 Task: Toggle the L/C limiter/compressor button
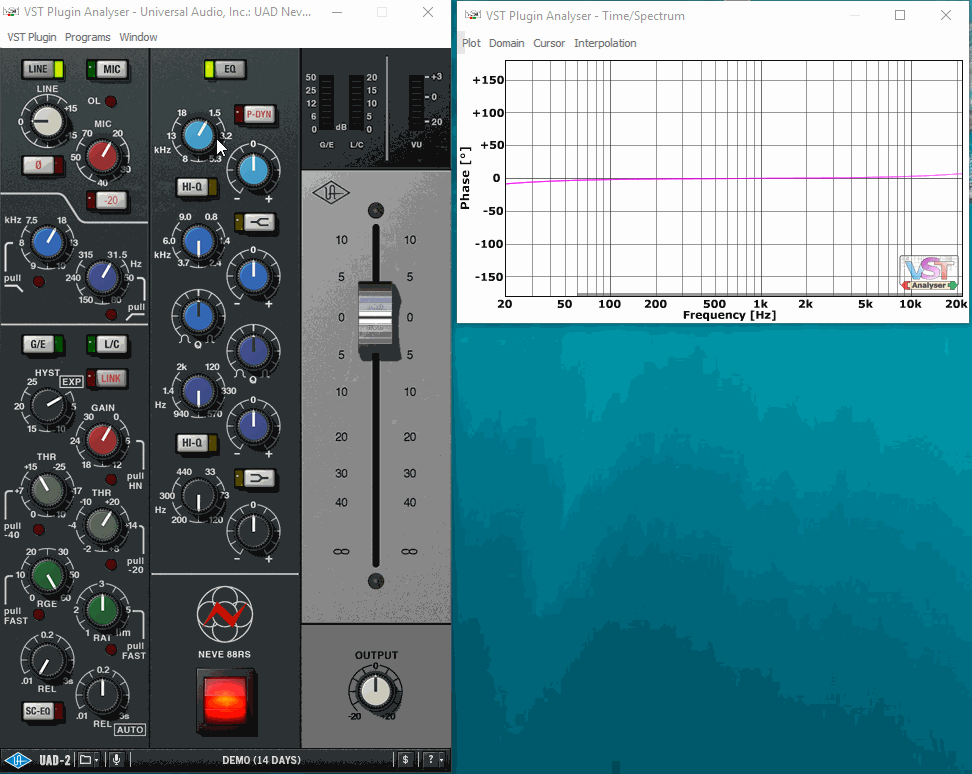click(107, 344)
